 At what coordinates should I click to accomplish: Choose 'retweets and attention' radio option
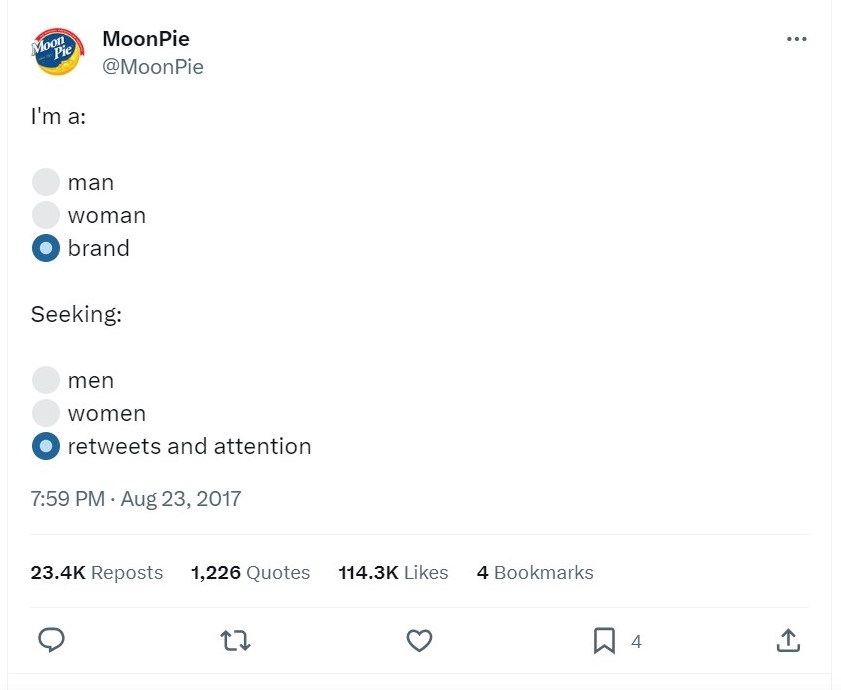point(46,446)
